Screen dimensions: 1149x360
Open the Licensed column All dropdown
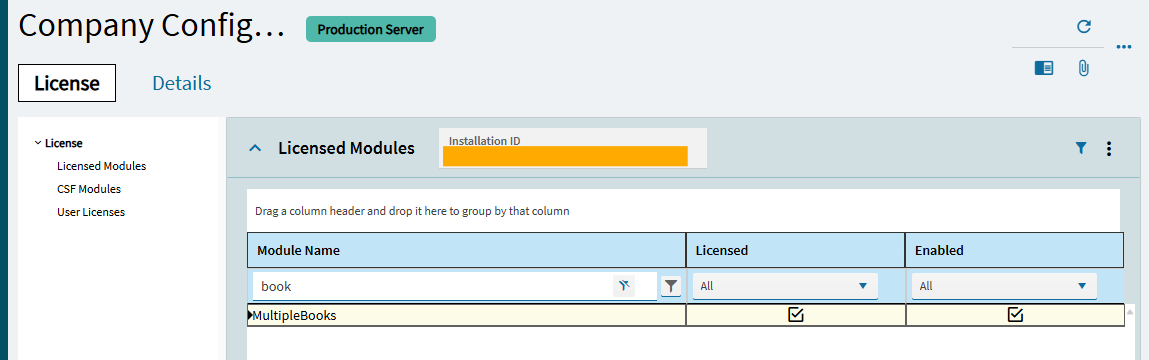point(784,286)
